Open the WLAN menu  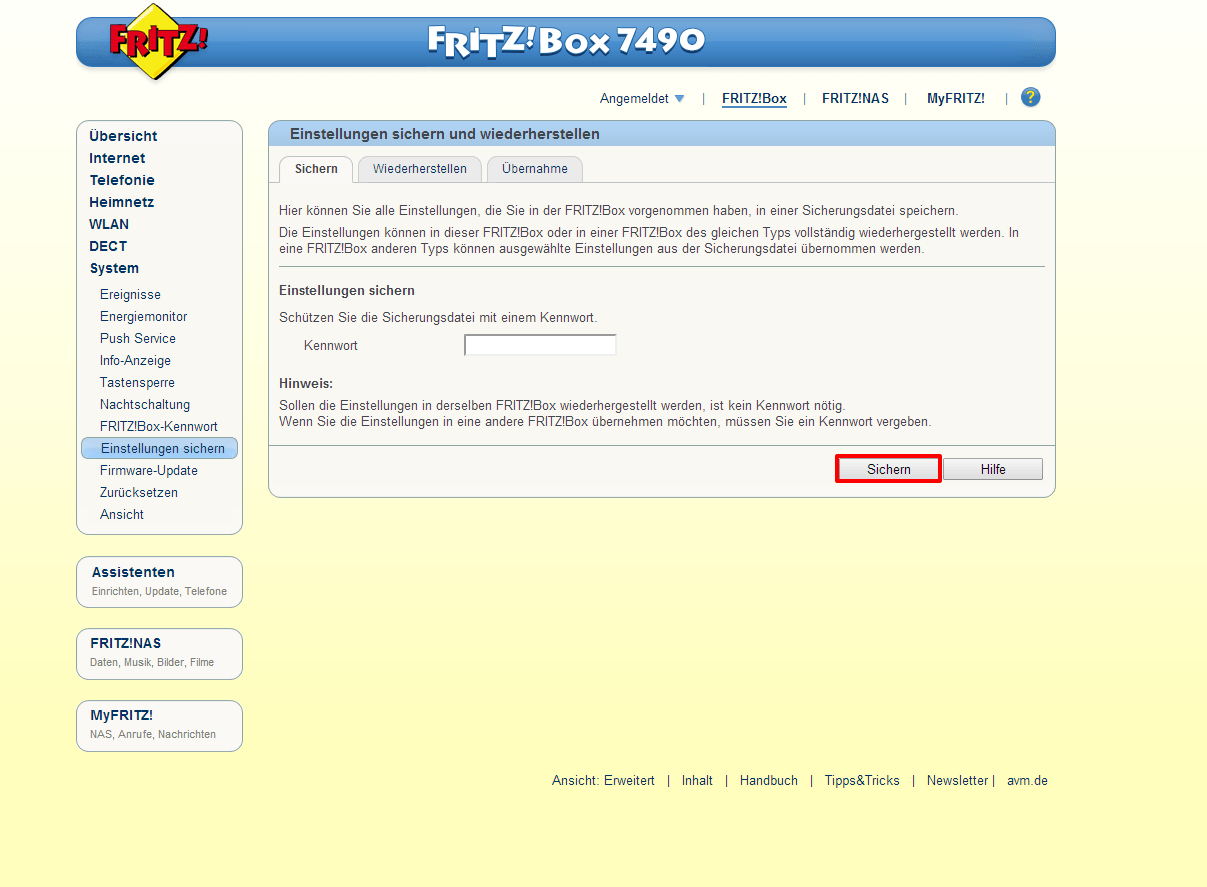(x=109, y=224)
